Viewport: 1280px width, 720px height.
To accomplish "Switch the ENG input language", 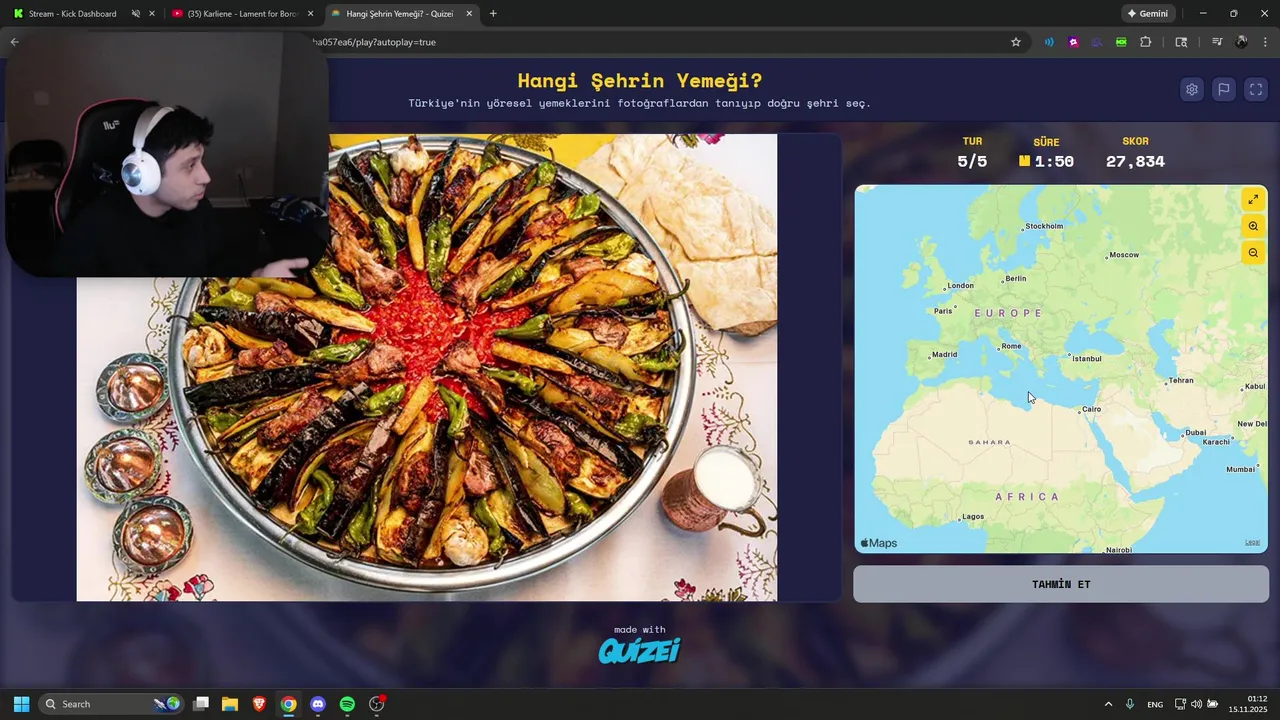I will (x=1155, y=704).
